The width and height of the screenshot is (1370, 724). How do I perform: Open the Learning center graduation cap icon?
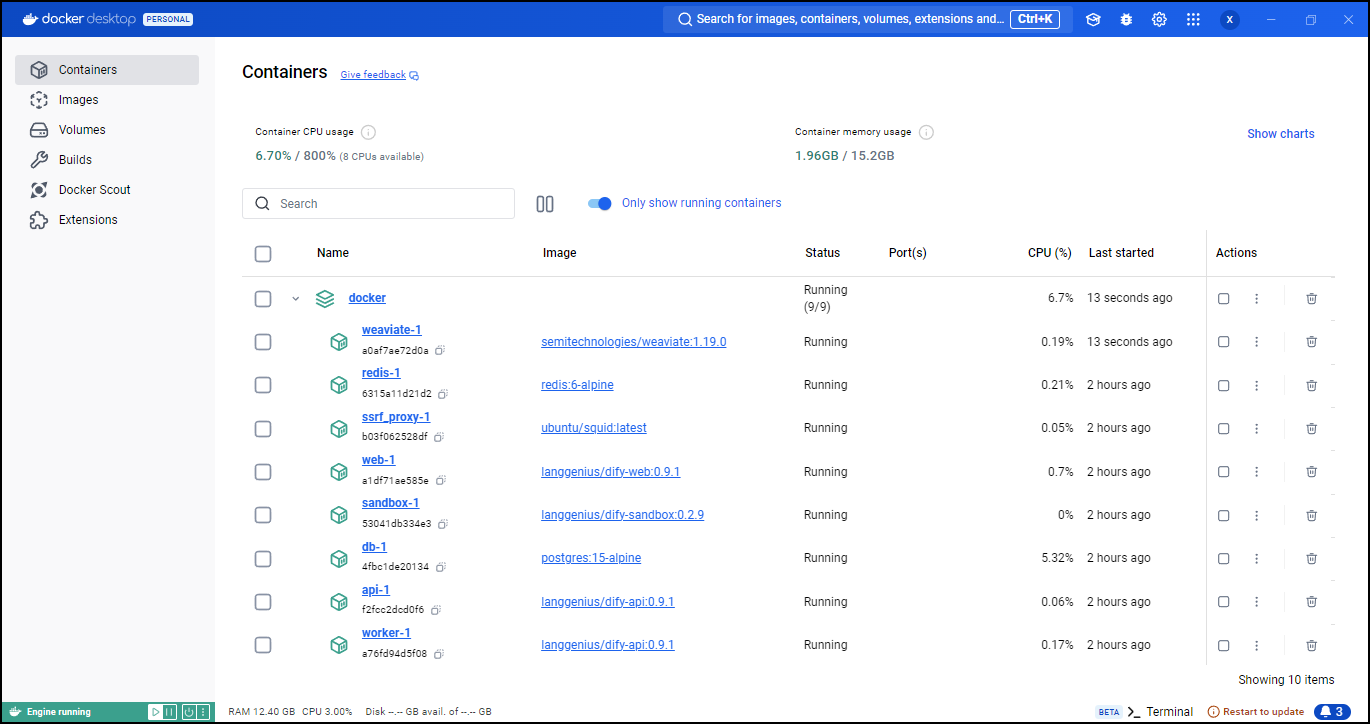click(x=1093, y=19)
